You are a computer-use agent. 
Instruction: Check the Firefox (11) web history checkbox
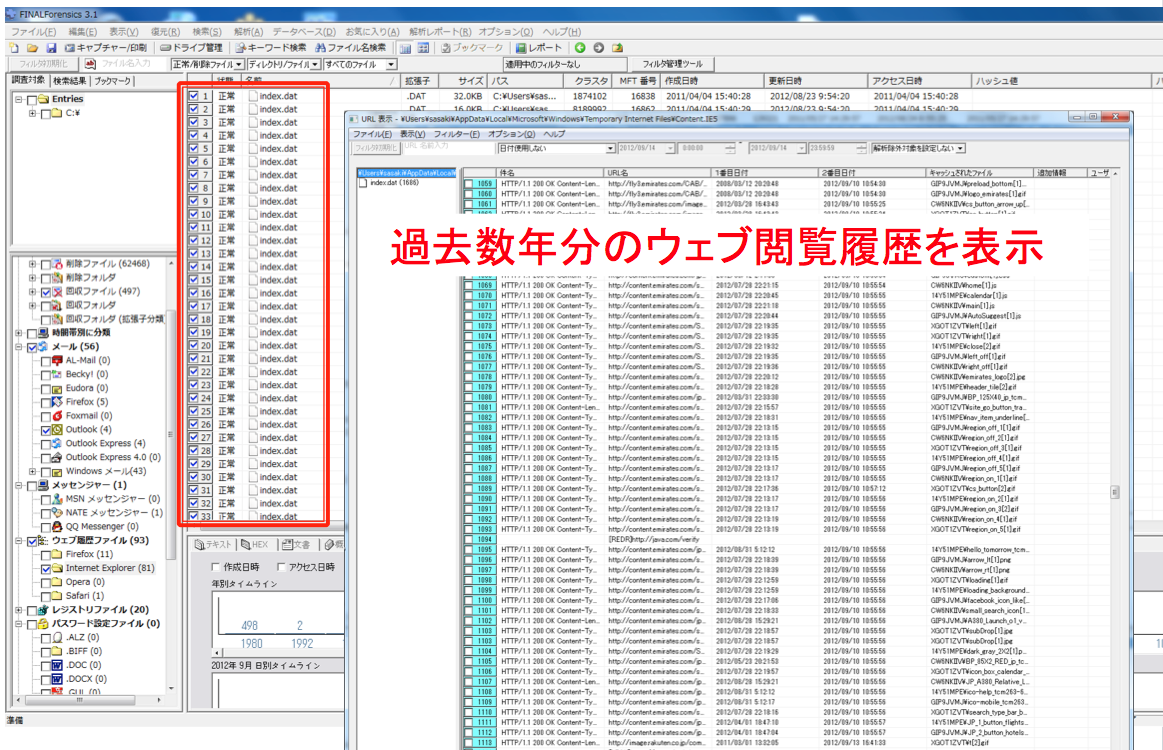pos(46,554)
